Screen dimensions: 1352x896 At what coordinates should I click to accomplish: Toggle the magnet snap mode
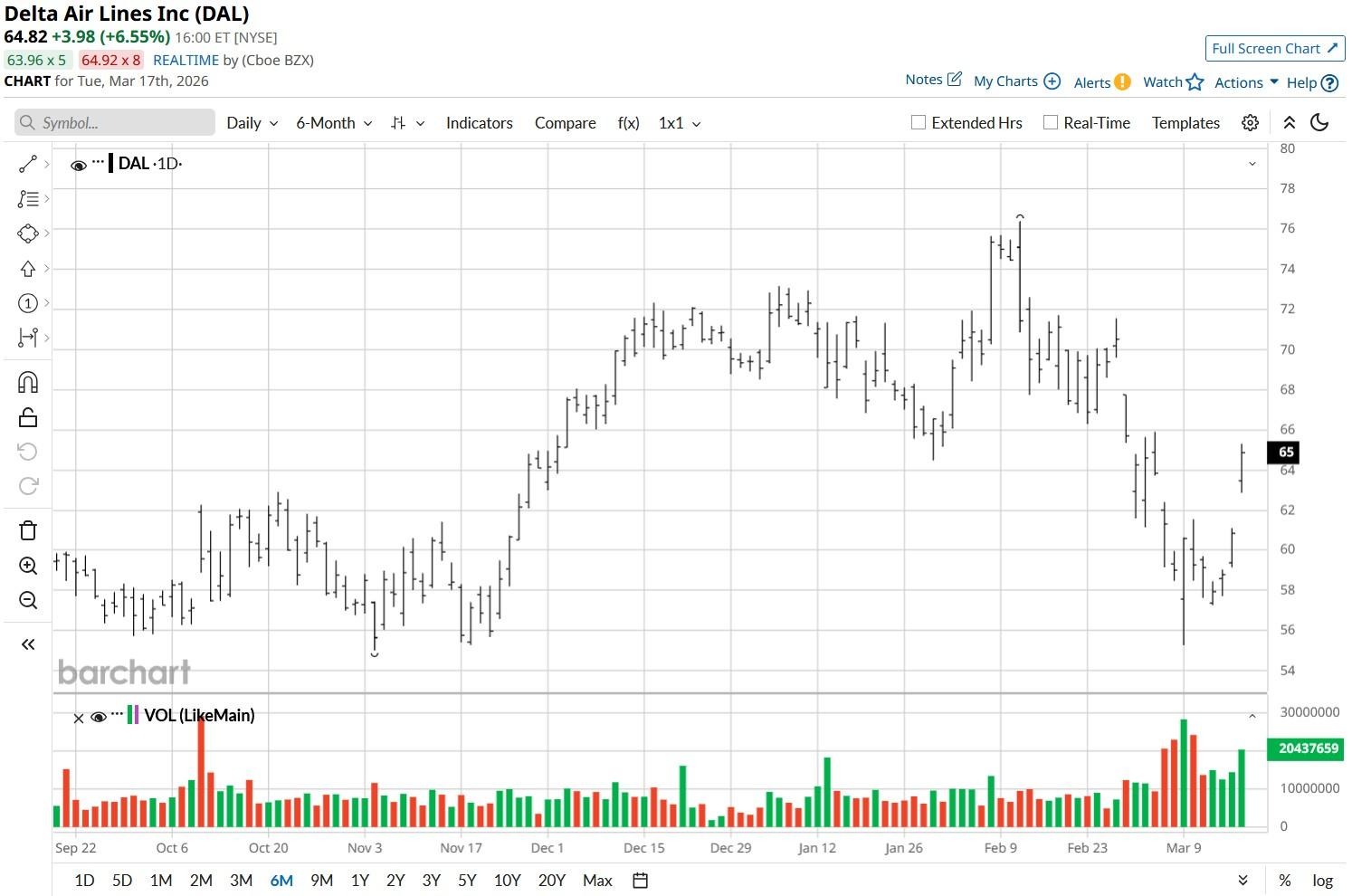(x=28, y=382)
